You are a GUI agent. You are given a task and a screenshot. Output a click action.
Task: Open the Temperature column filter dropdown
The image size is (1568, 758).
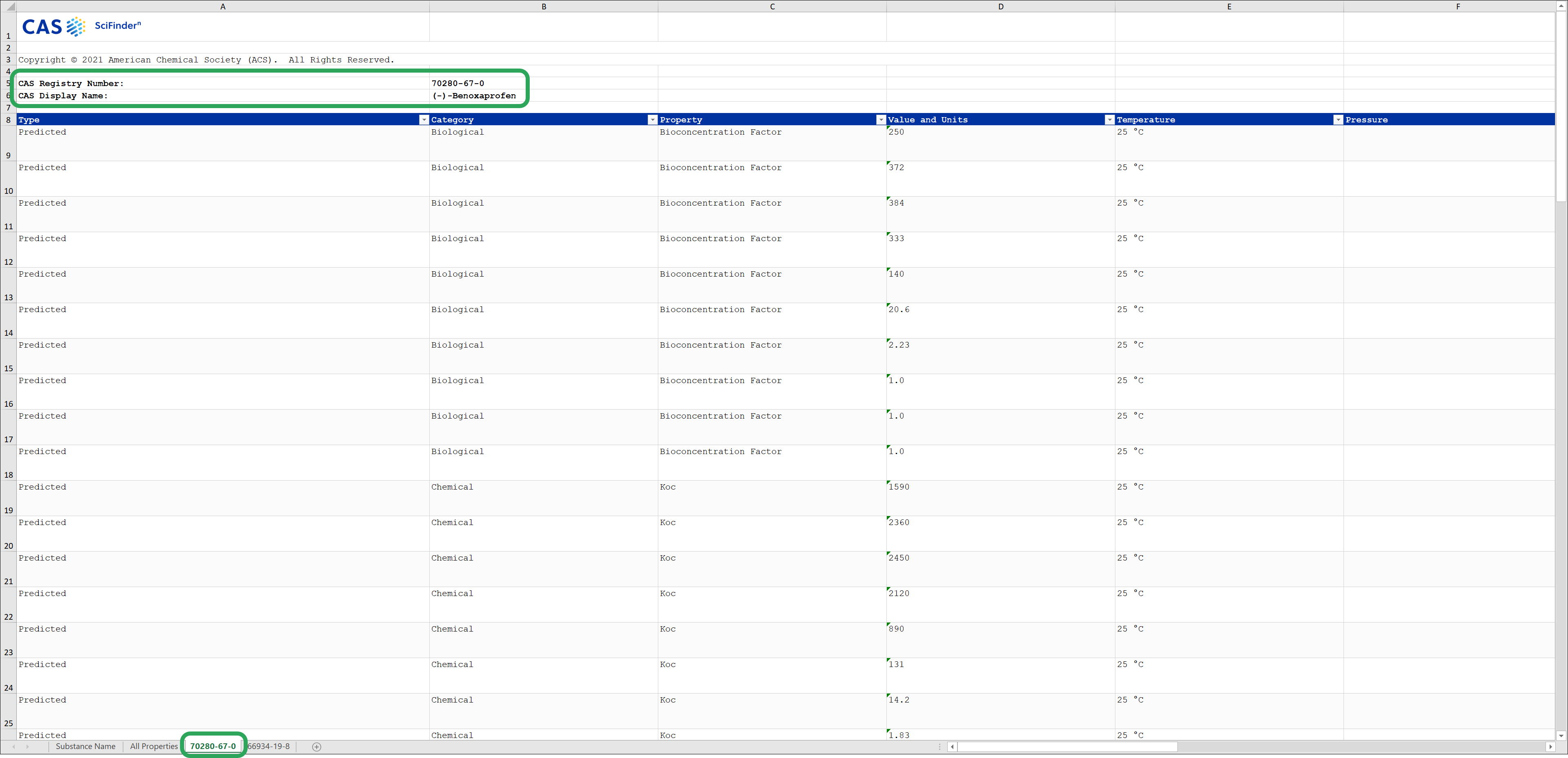click(1338, 120)
